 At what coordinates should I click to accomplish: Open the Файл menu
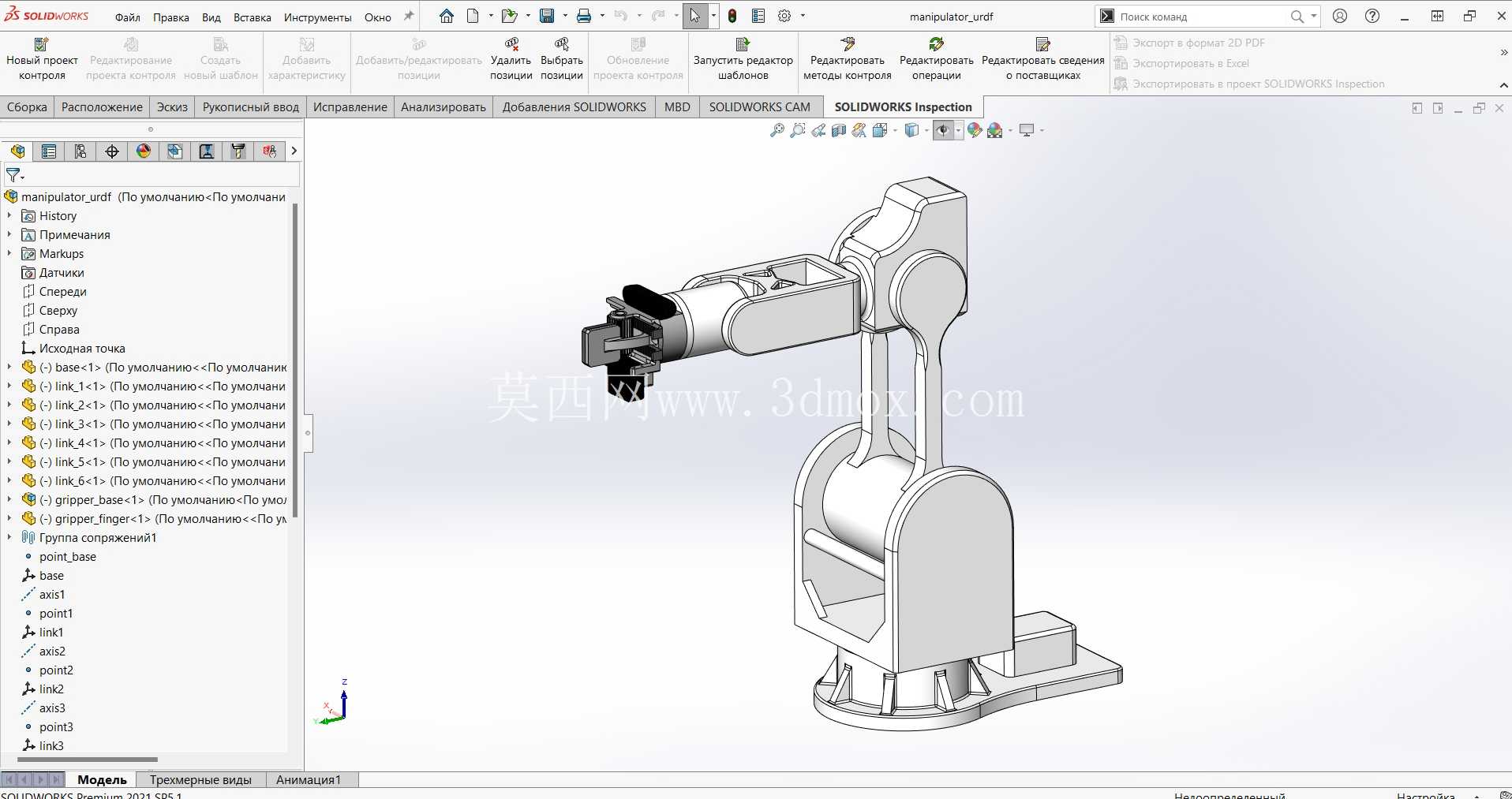(x=127, y=17)
